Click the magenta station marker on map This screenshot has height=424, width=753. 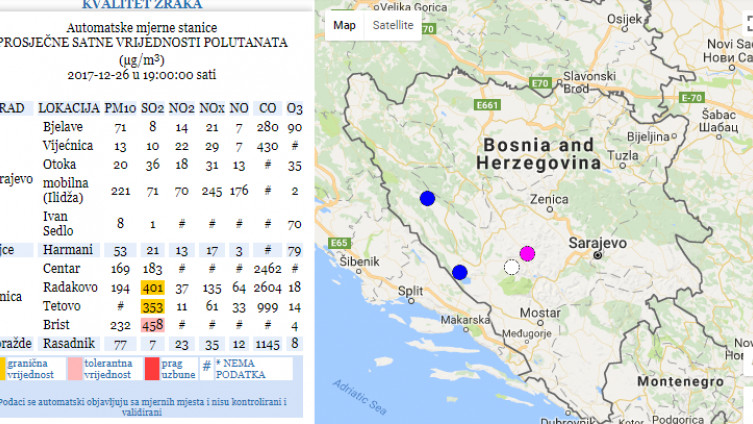(527, 253)
